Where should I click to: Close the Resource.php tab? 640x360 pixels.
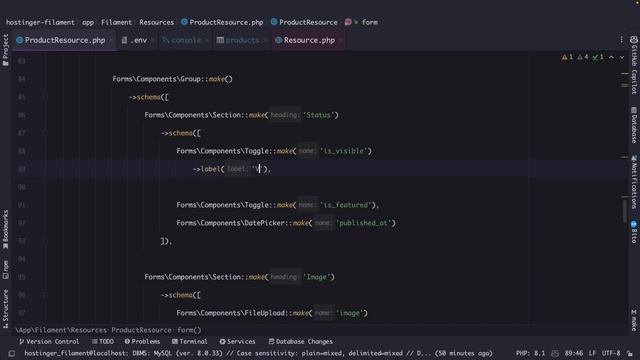[341, 40]
